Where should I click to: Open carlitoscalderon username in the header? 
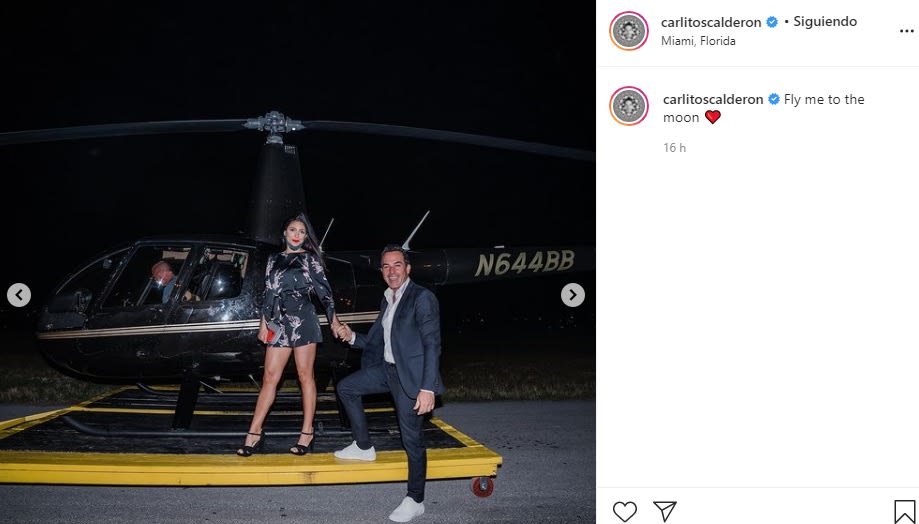711,22
